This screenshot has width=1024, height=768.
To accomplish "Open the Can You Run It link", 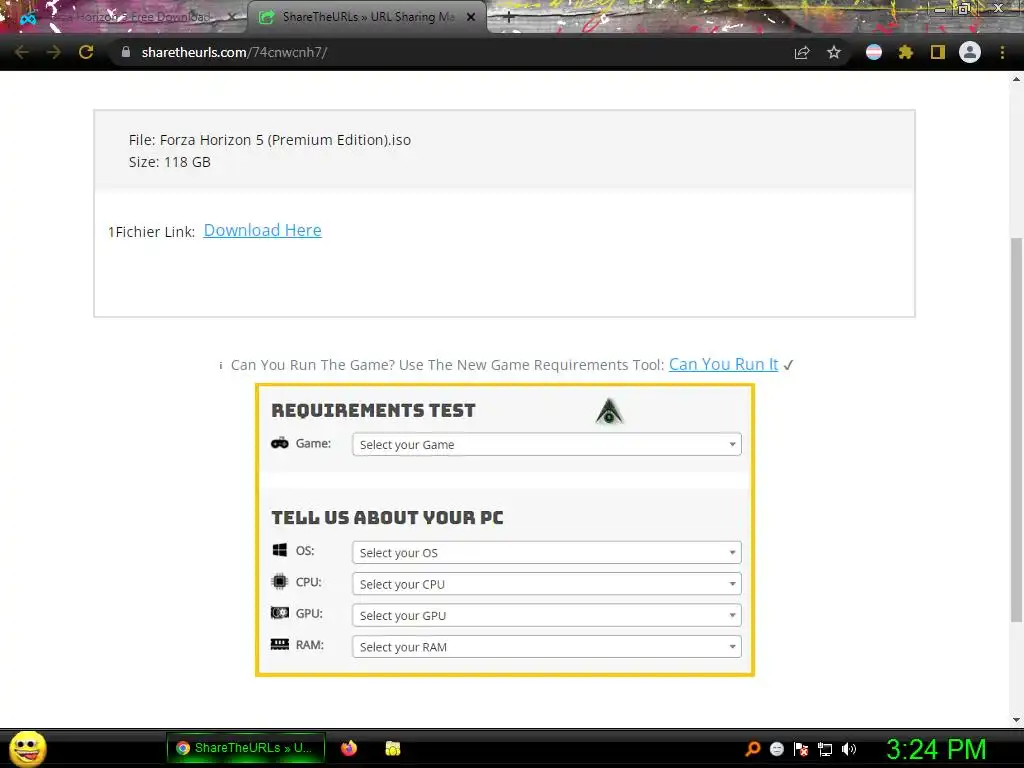I will pyautogui.click(x=724, y=364).
